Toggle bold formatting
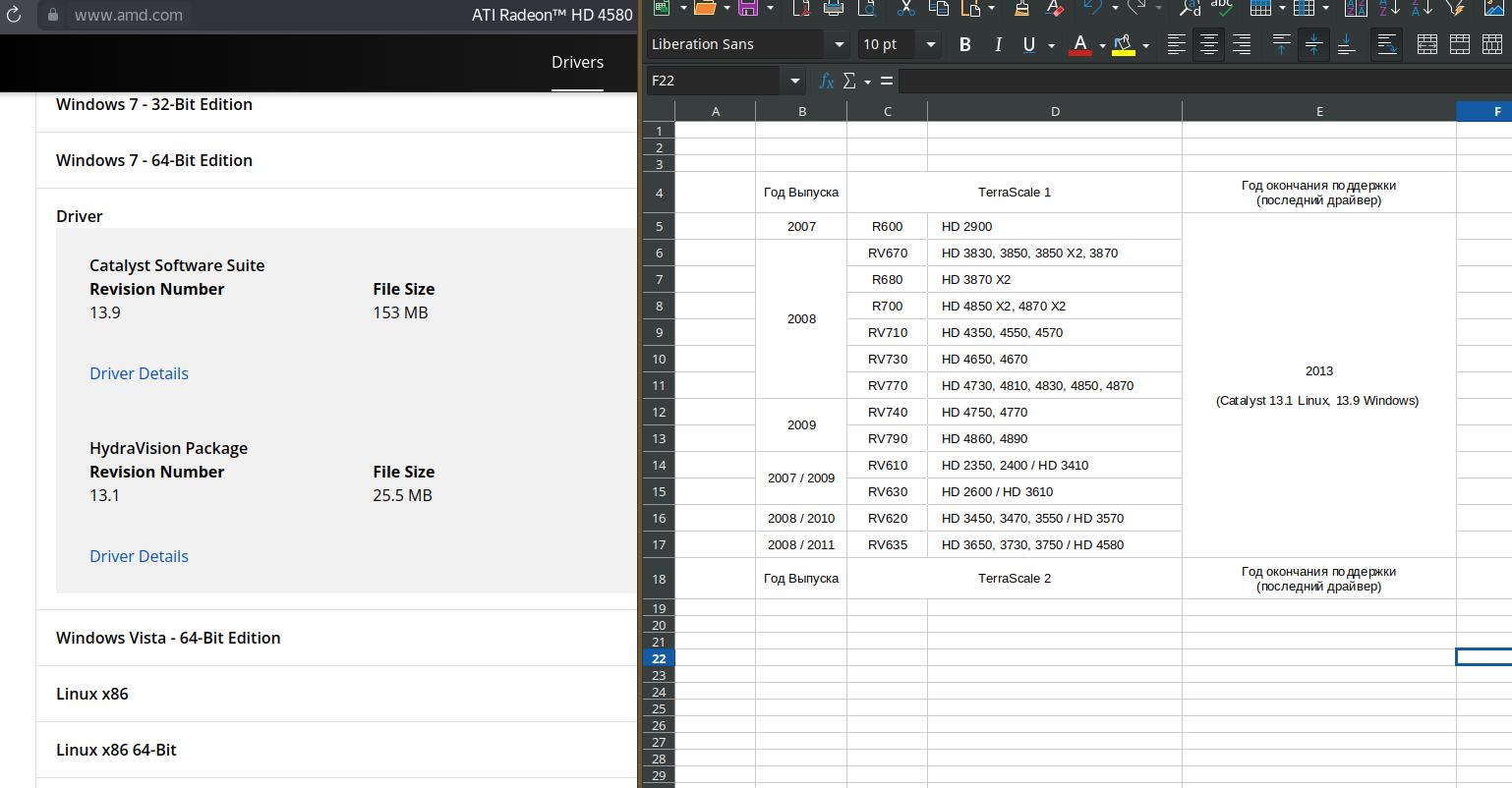 (964, 44)
